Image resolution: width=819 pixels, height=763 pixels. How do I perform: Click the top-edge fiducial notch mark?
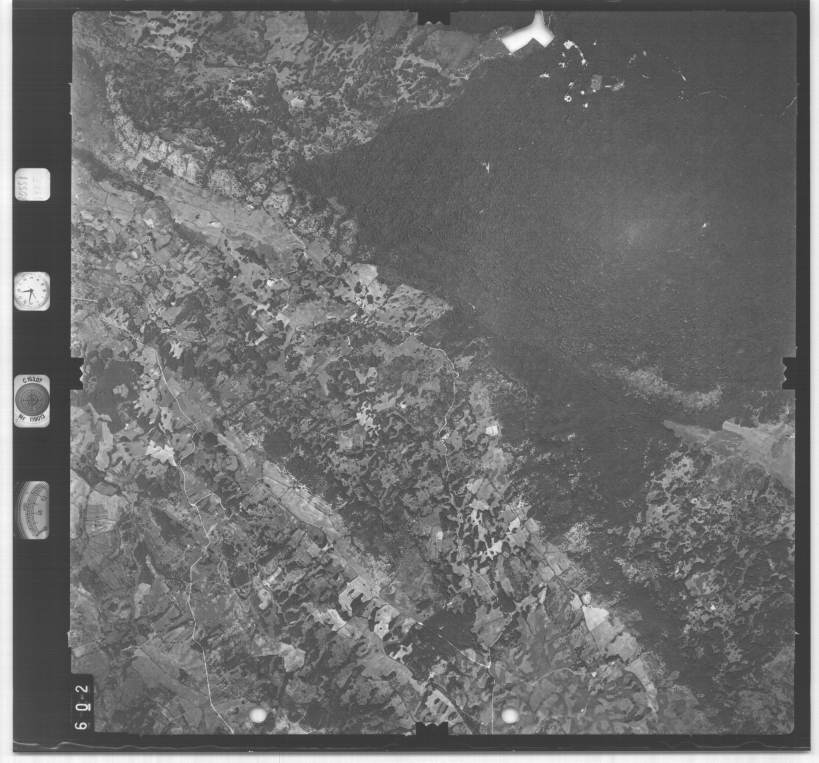point(434,18)
